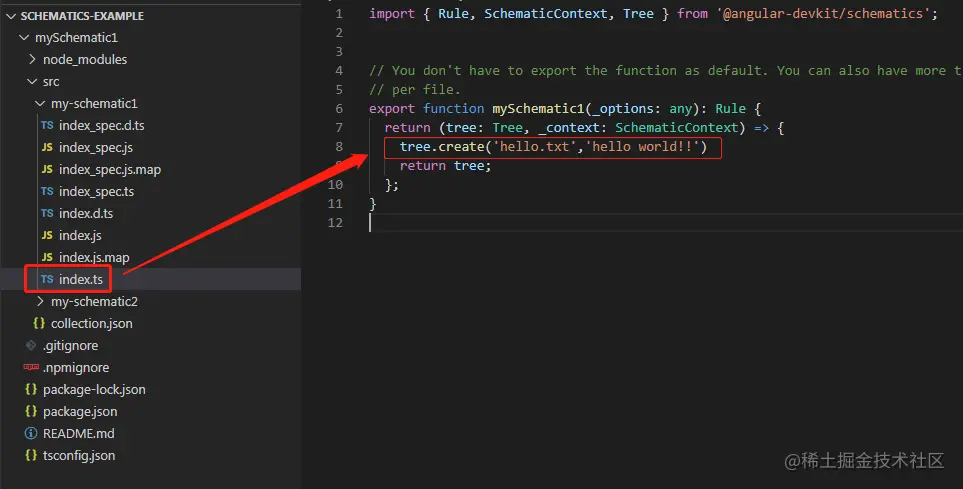Click SchematicContext type on line 7
963x489 pixels.
pos(676,128)
